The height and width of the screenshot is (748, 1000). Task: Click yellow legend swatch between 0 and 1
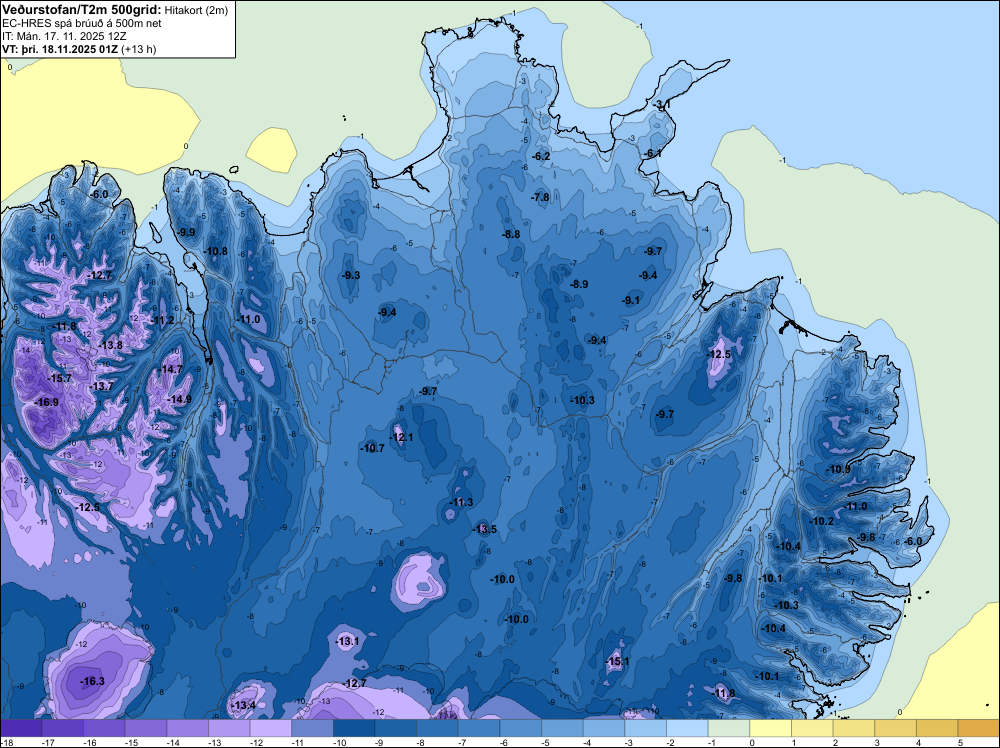(771, 728)
